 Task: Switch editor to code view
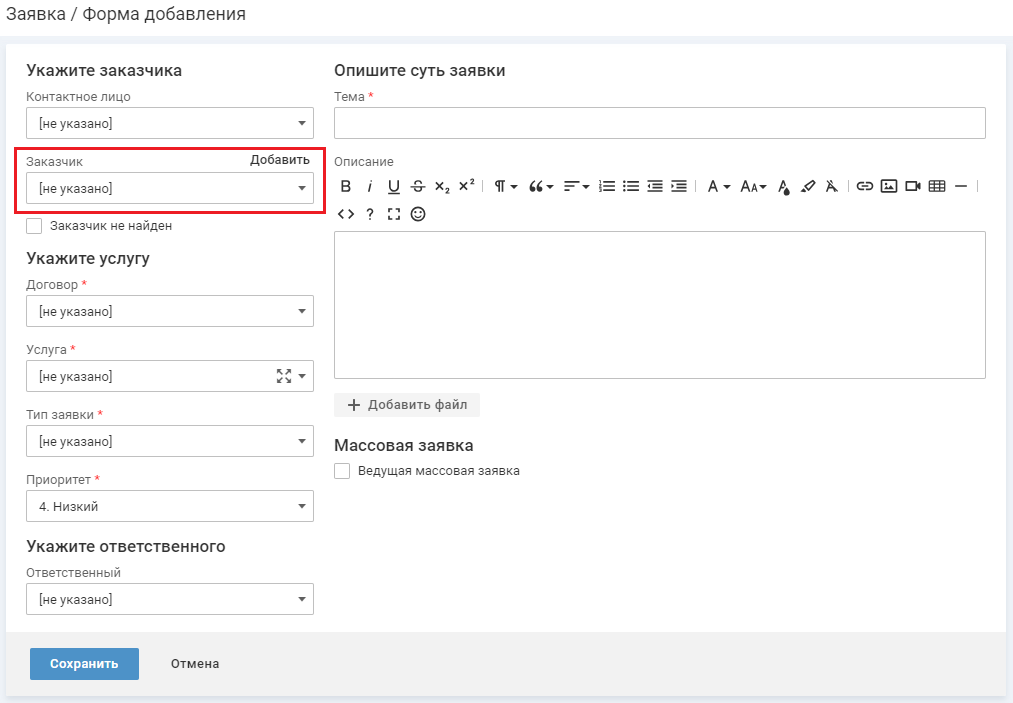coord(346,214)
